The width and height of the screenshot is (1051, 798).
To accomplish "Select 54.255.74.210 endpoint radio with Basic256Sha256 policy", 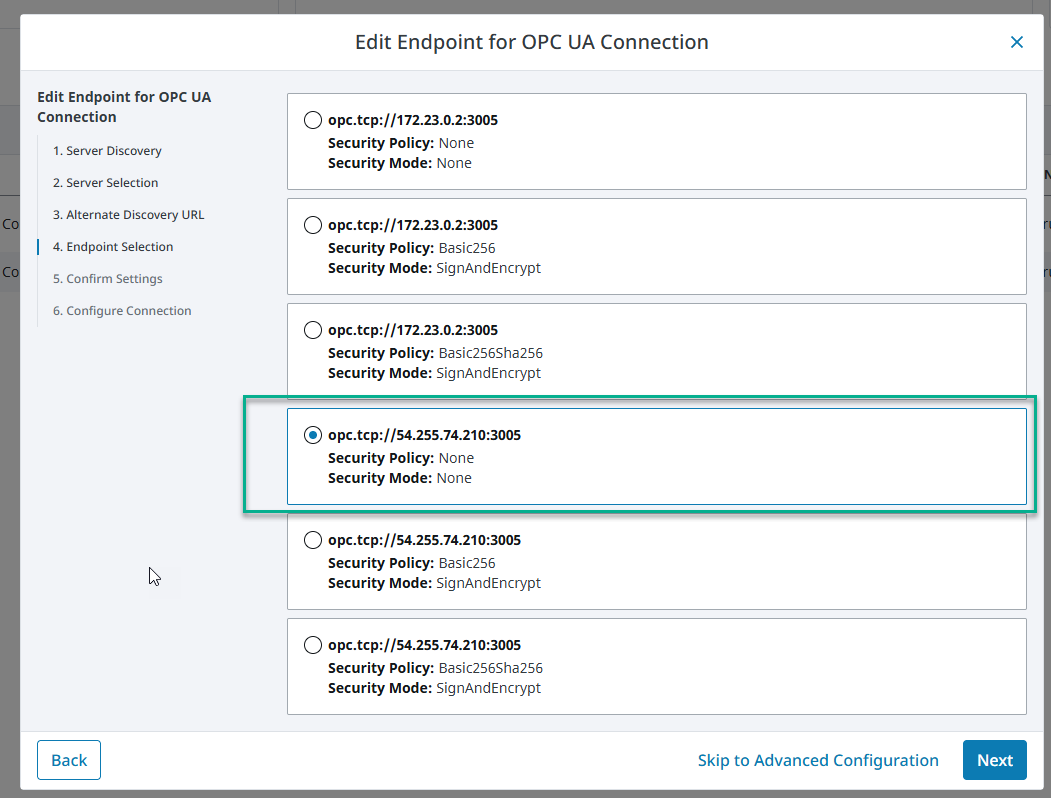I will pyautogui.click(x=313, y=646).
